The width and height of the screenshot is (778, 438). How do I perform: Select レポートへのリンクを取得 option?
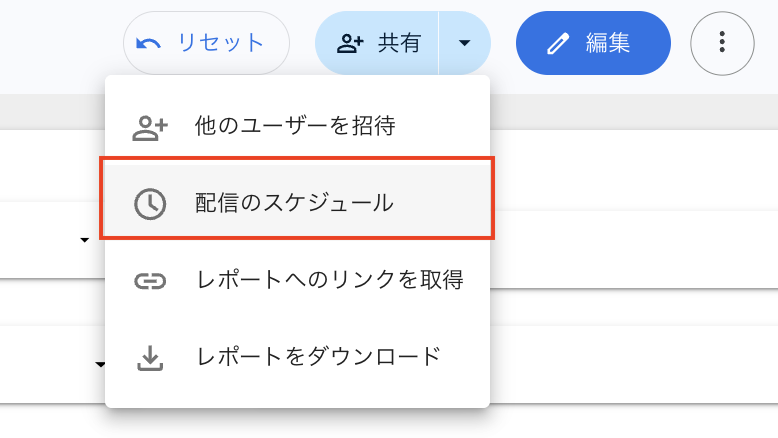(x=329, y=280)
